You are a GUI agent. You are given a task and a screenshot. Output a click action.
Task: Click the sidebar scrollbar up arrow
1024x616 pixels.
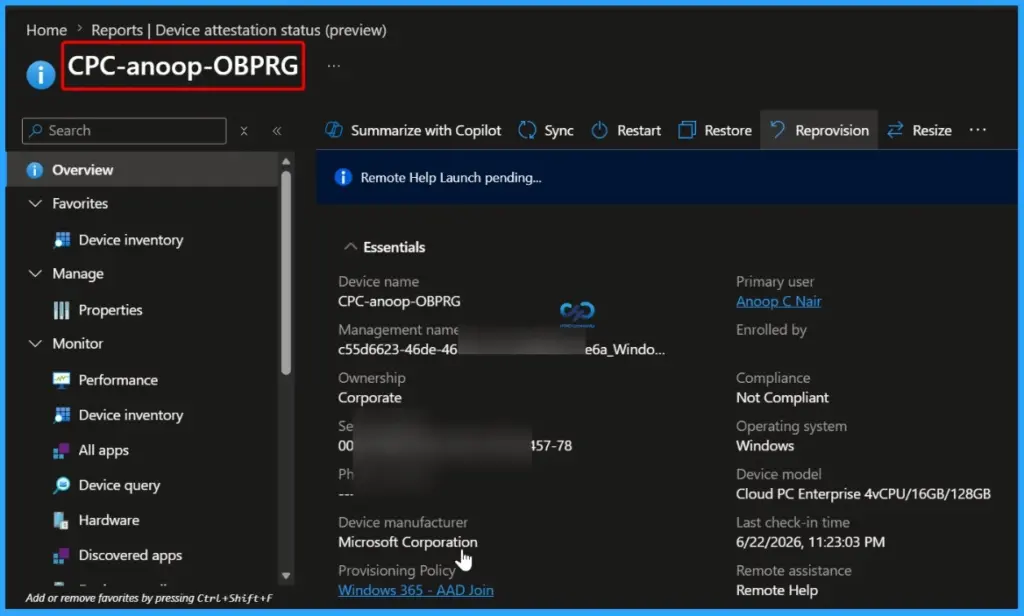[x=285, y=161]
